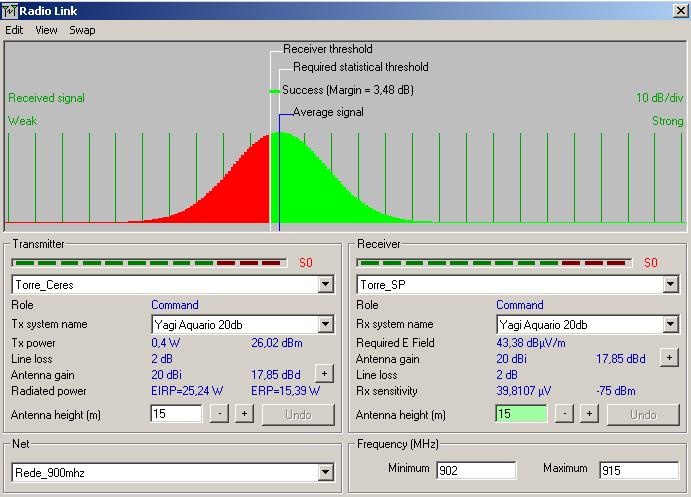Click the Maximum frequency field 915
The height and width of the screenshot is (497, 691).
[639, 471]
